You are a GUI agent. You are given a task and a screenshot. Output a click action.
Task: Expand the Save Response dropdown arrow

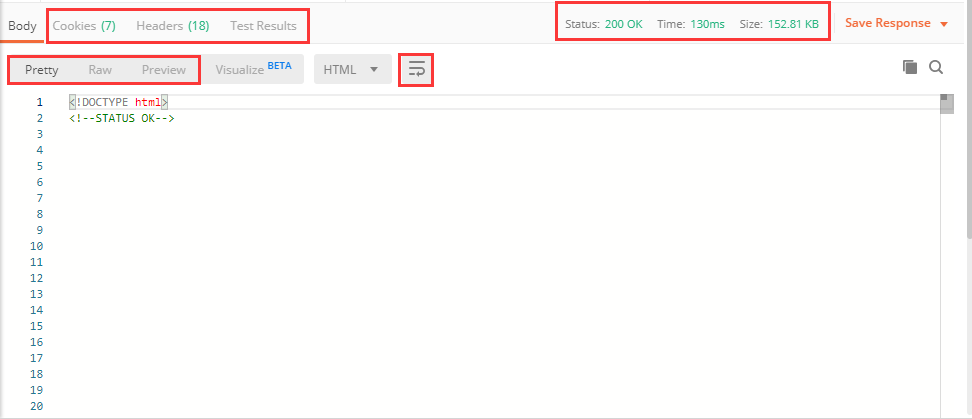tap(944, 24)
